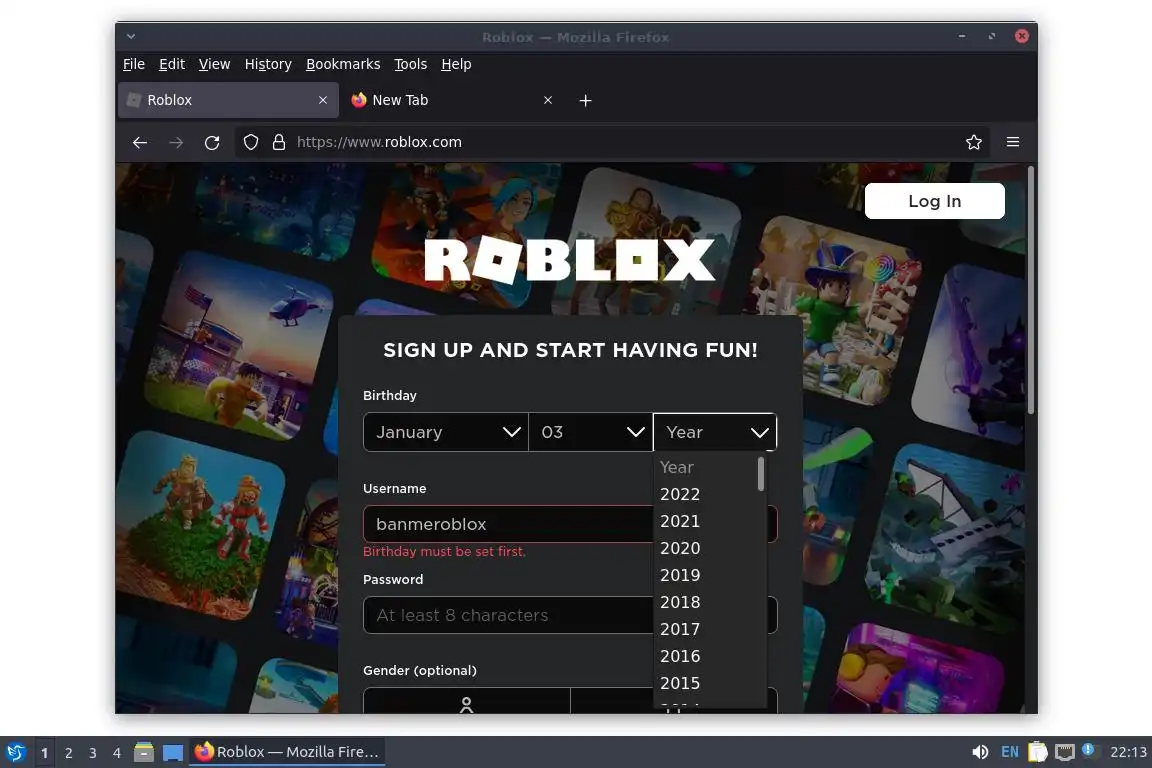Open the day dropdown showing 03

click(591, 432)
